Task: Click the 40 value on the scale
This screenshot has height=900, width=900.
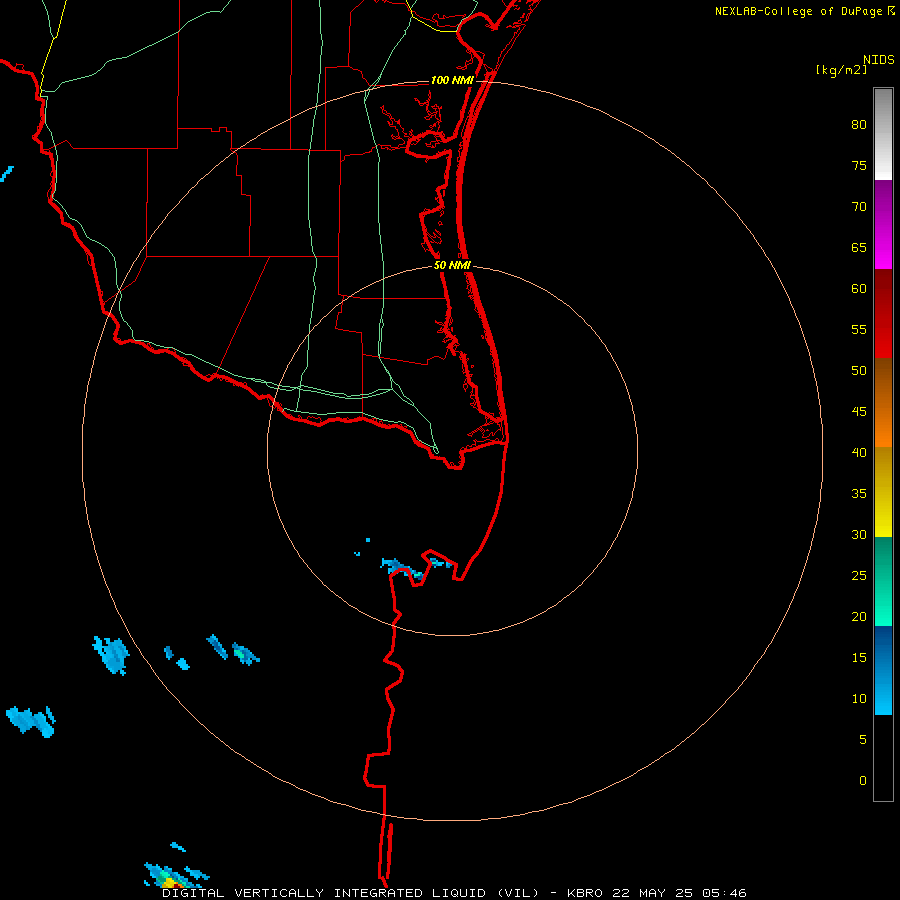Action: coord(859,453)
